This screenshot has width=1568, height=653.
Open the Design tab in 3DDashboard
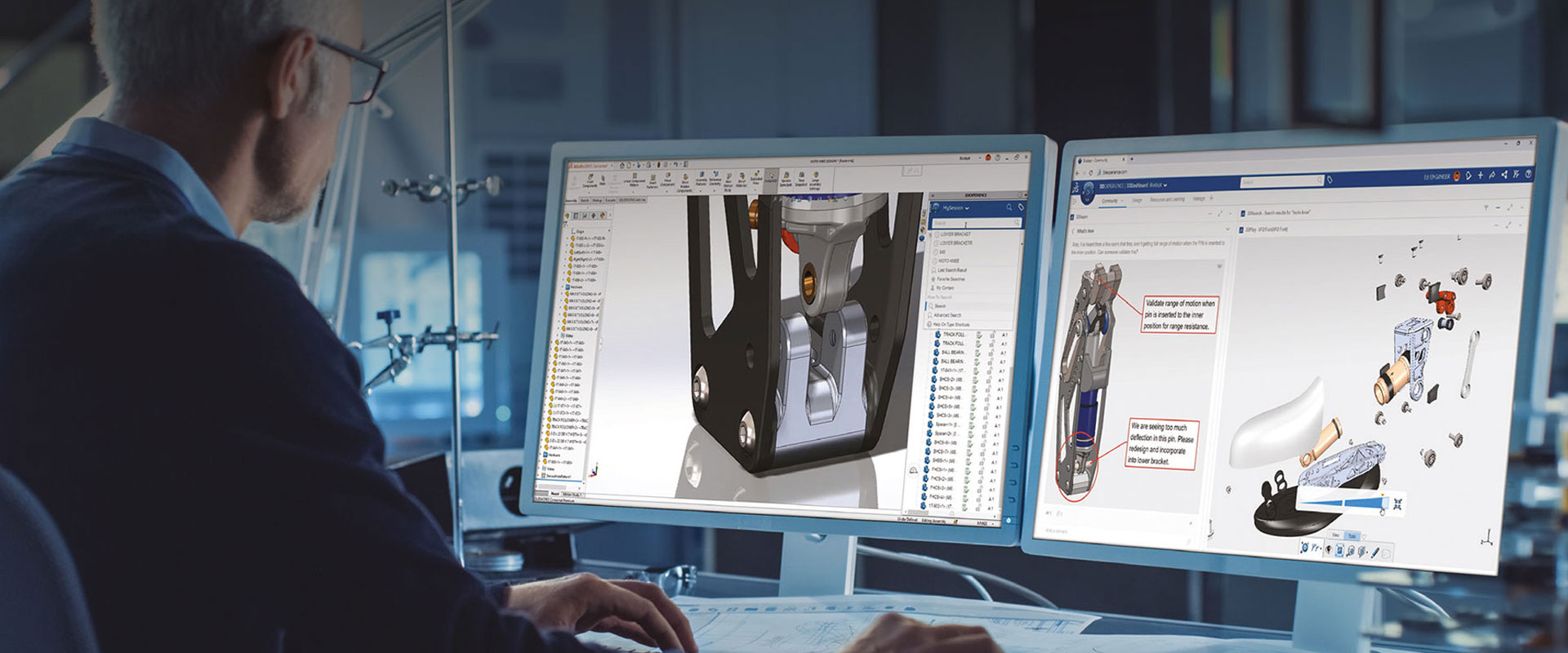click(1137, 200)
